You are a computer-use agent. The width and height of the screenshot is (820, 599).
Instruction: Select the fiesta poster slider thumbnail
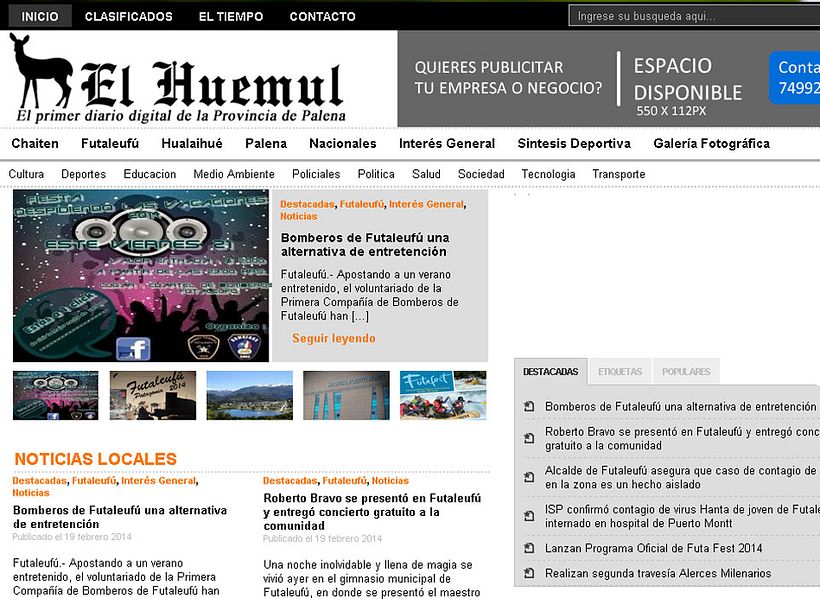55,395
